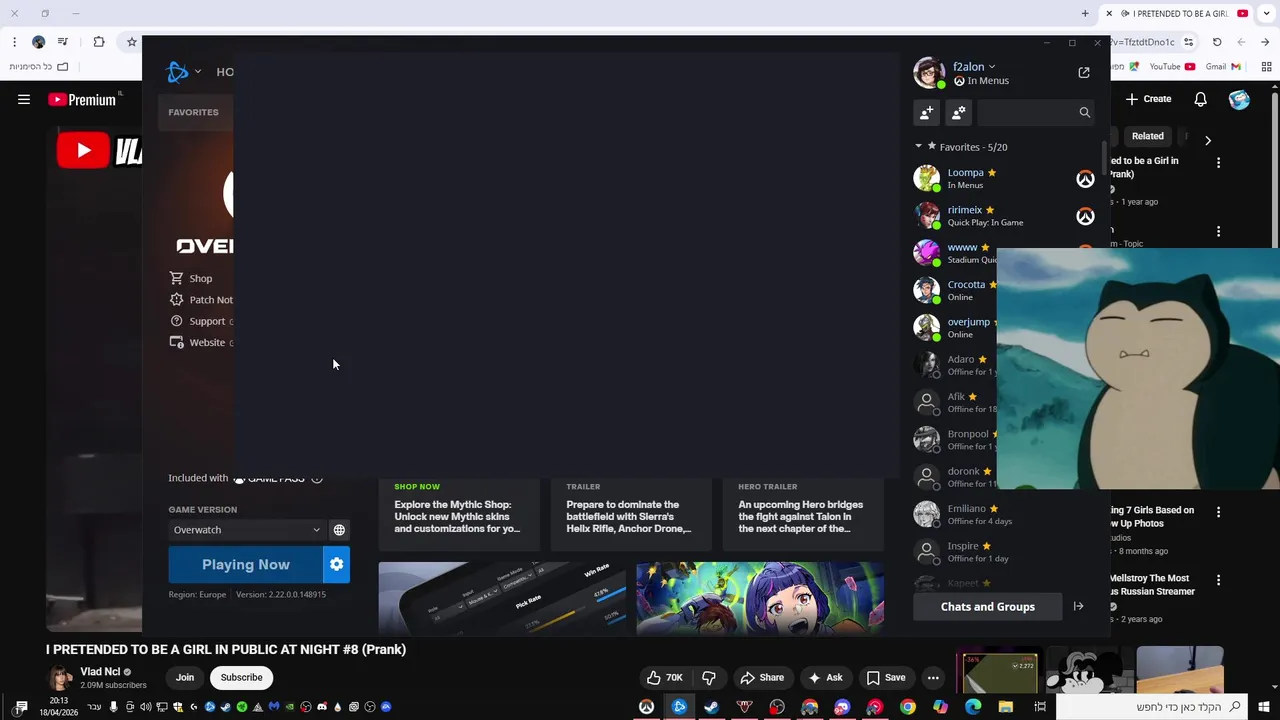Open Chats and Groups

click(987, 606)
